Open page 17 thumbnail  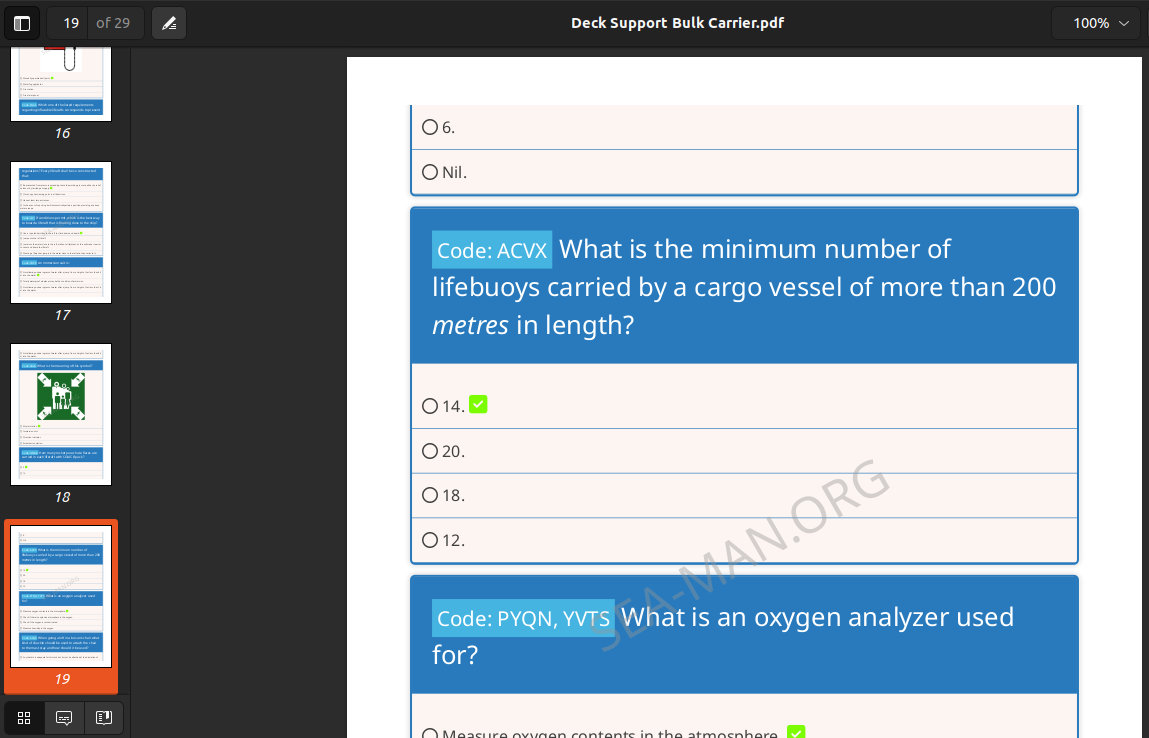pos(61,232)
